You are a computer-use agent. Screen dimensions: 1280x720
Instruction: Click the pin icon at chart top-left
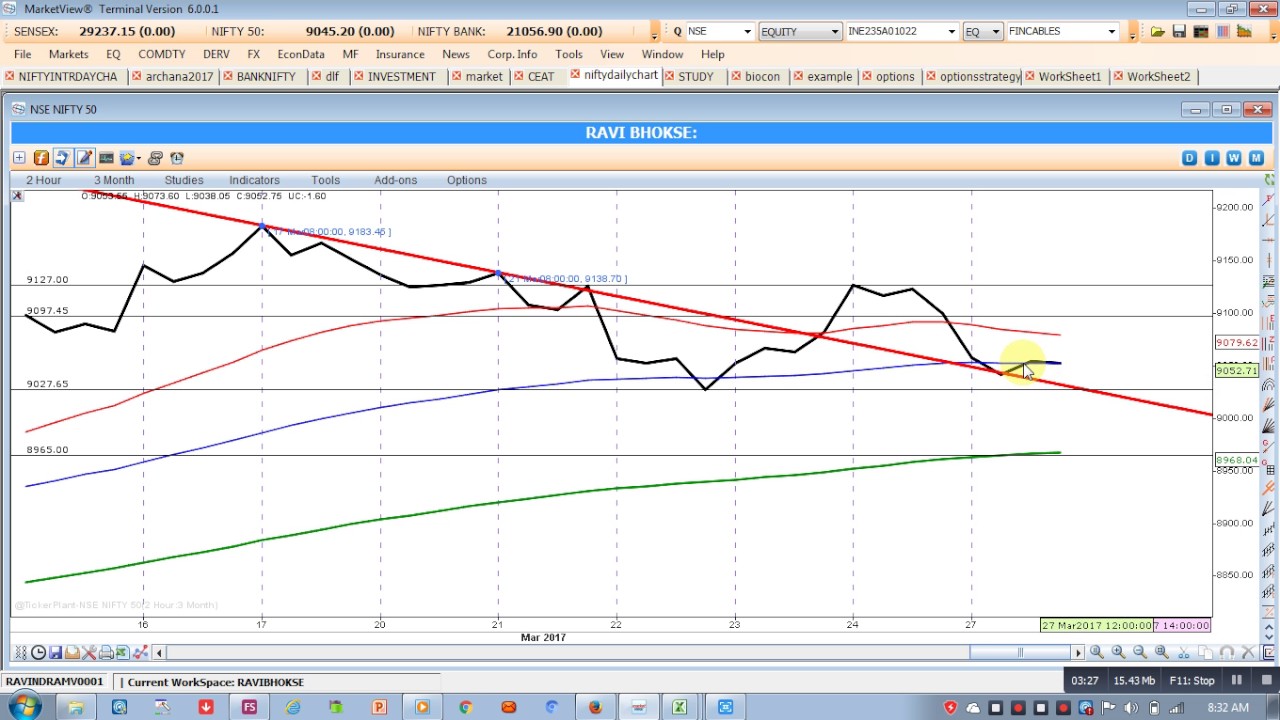pos(17,196)
